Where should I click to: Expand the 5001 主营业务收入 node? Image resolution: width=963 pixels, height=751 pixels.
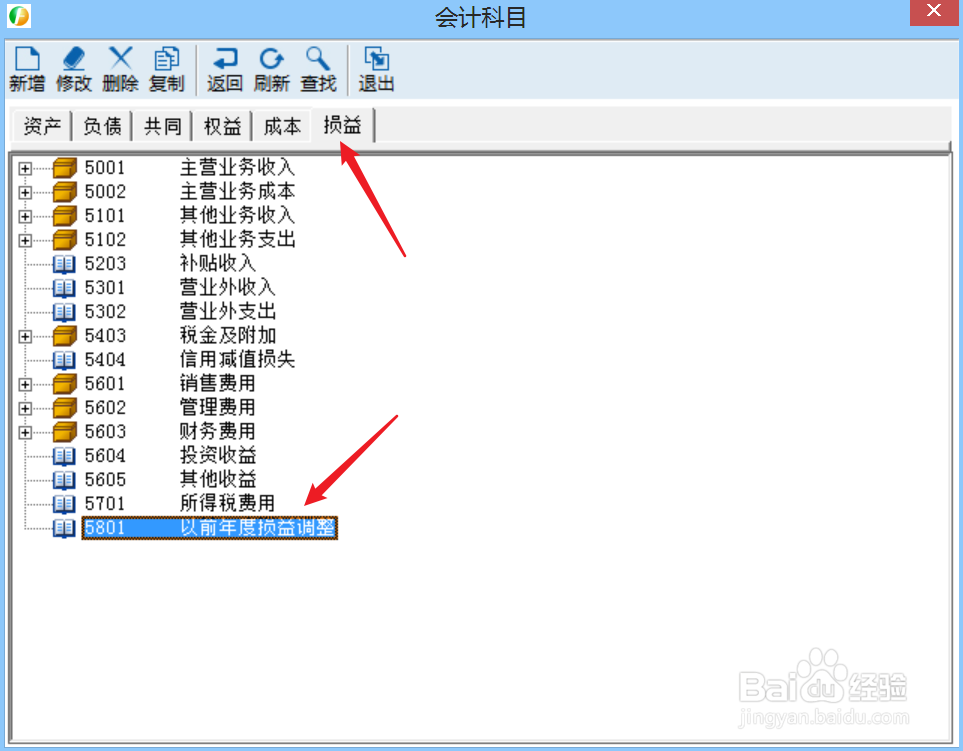click(25, 168)
